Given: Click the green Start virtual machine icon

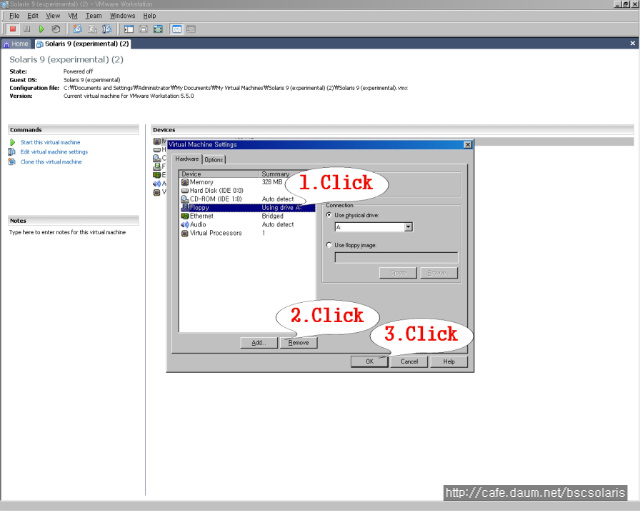Looking at the screenshot, I should (12, 142).
